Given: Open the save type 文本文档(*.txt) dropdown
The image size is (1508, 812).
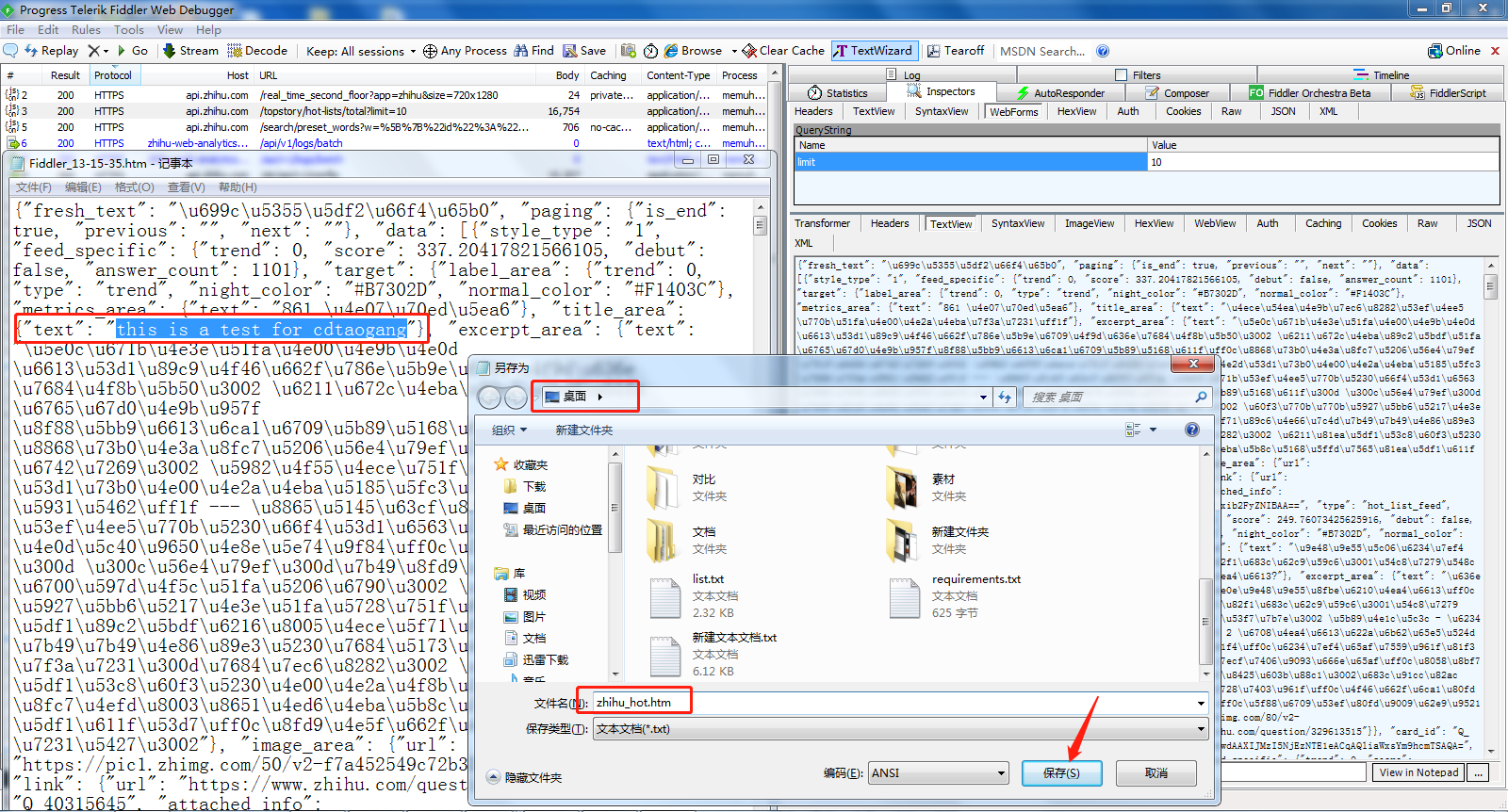Looking at the screenshot, I should (900, 729).
